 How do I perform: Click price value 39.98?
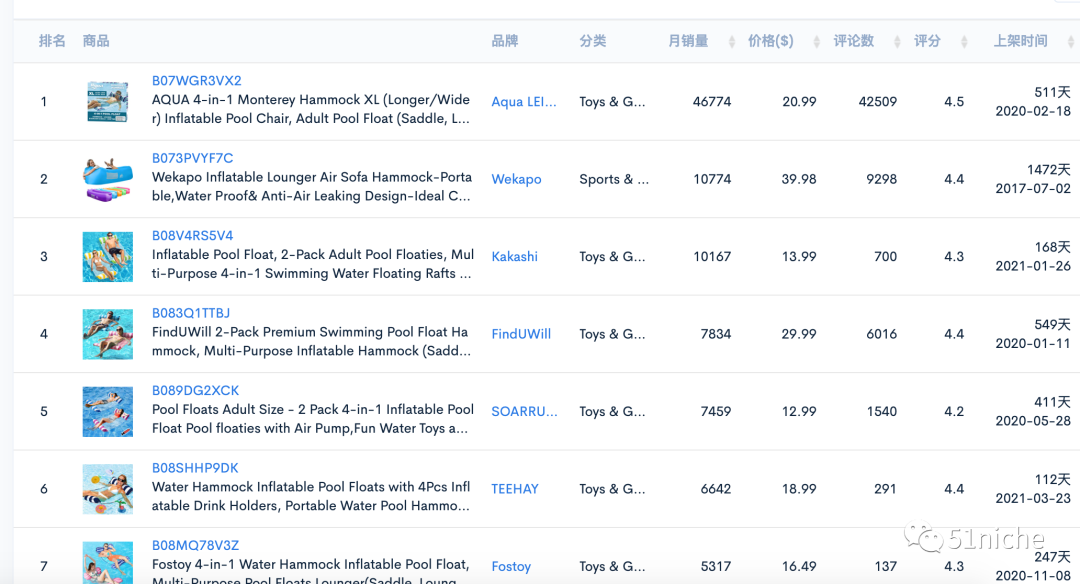(x=799, y=179)
